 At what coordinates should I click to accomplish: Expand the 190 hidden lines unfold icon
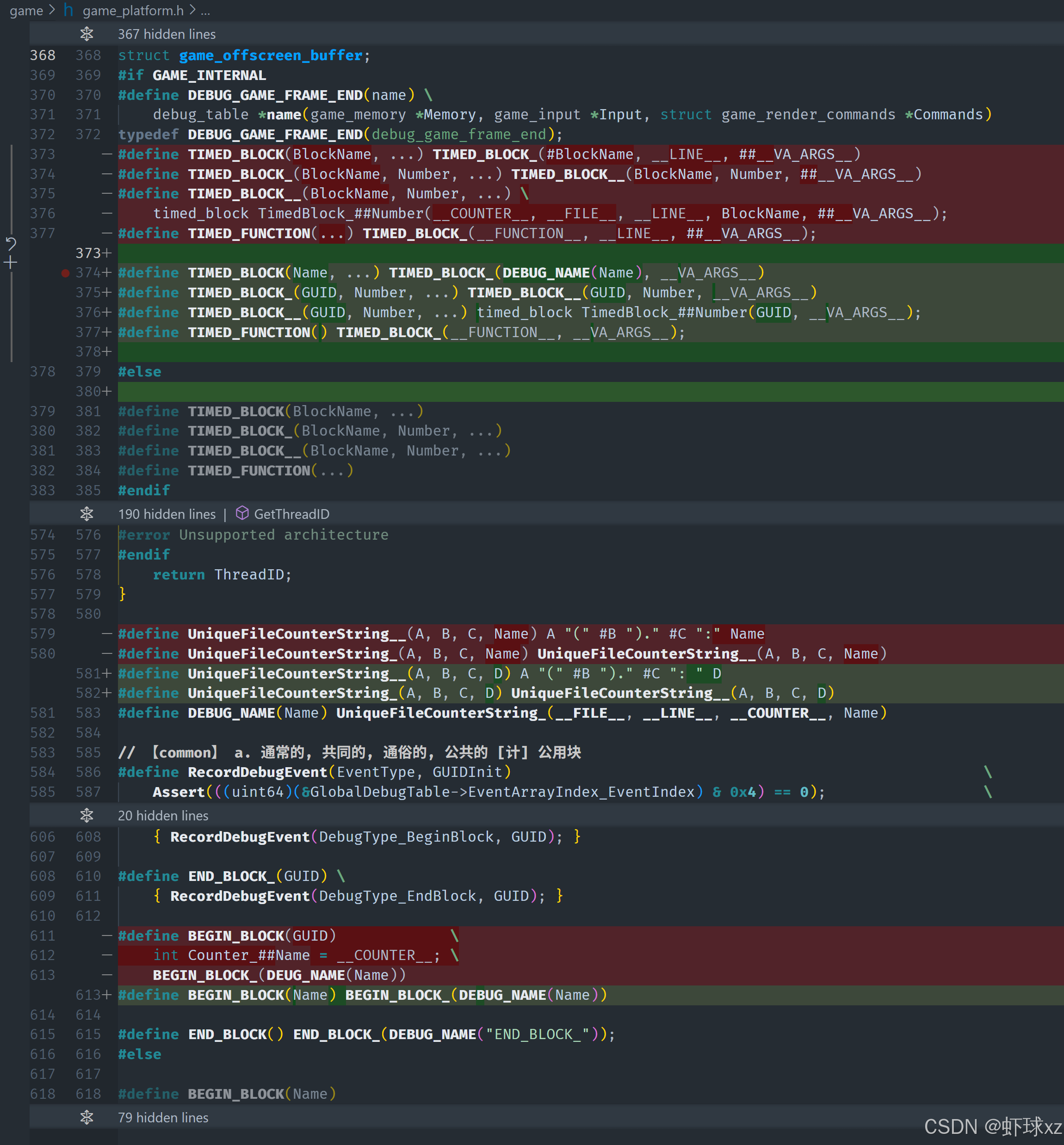pos(87,513)
